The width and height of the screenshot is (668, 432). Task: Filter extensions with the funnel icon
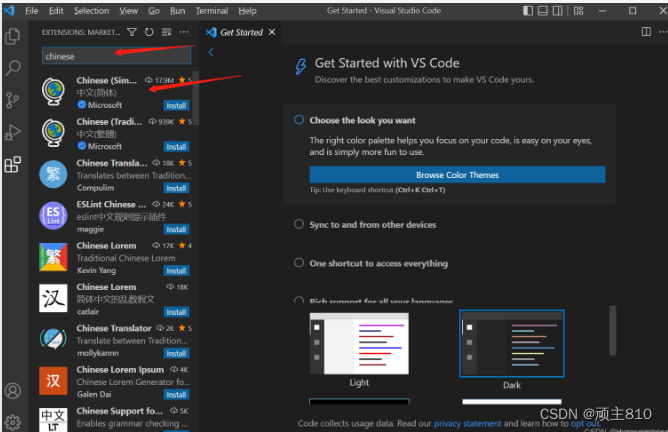[x=132, y=32]
